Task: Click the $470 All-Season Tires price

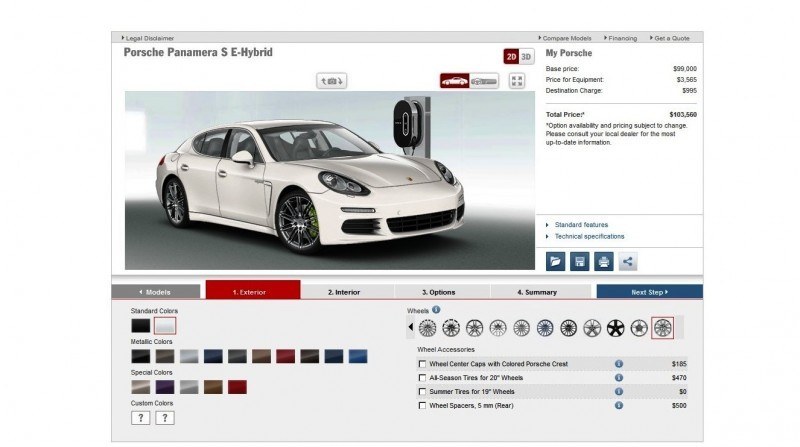Action: (x=679, y=378)
